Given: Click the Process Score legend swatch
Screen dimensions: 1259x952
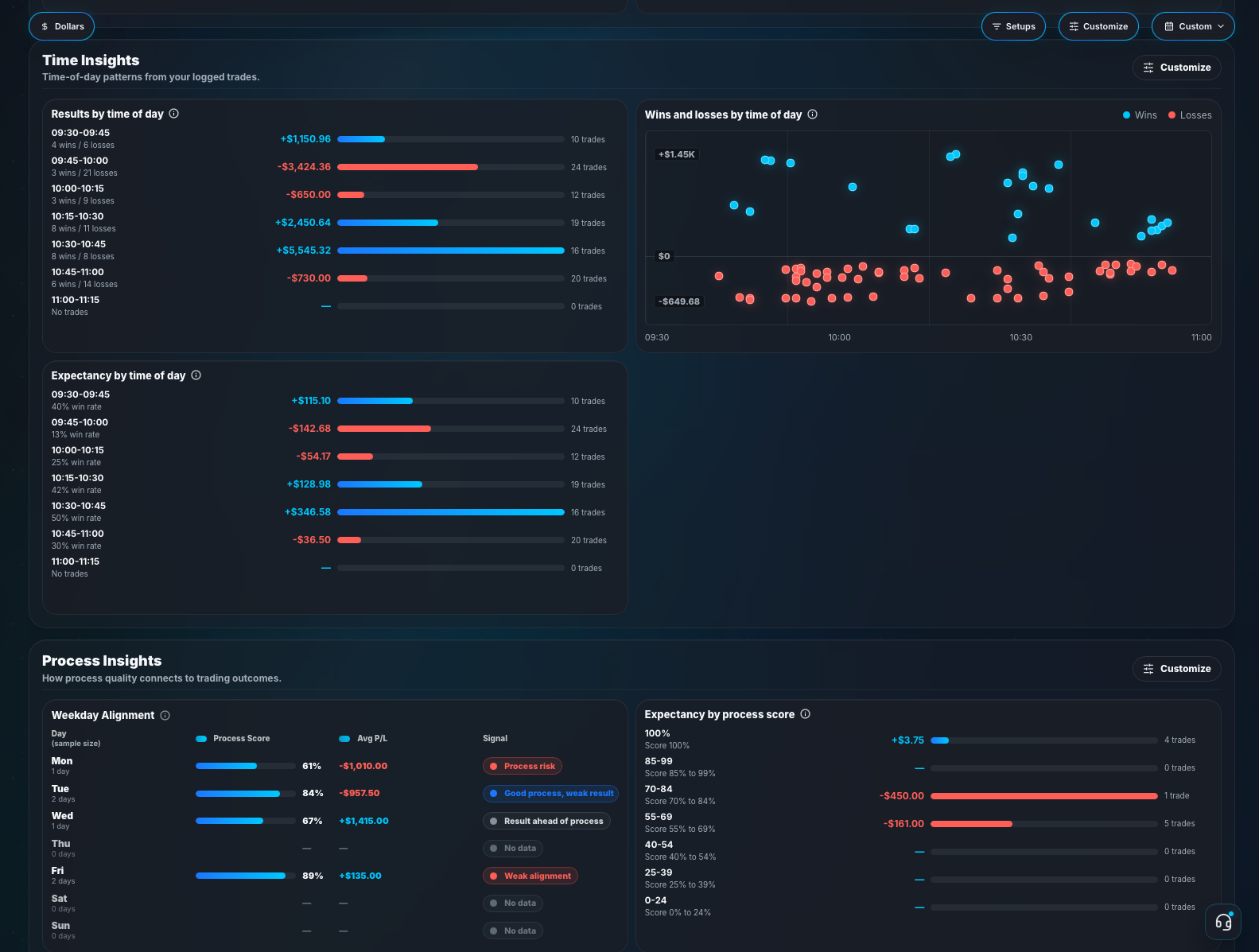Looking at the screenshot, I should tap(201, 739).
